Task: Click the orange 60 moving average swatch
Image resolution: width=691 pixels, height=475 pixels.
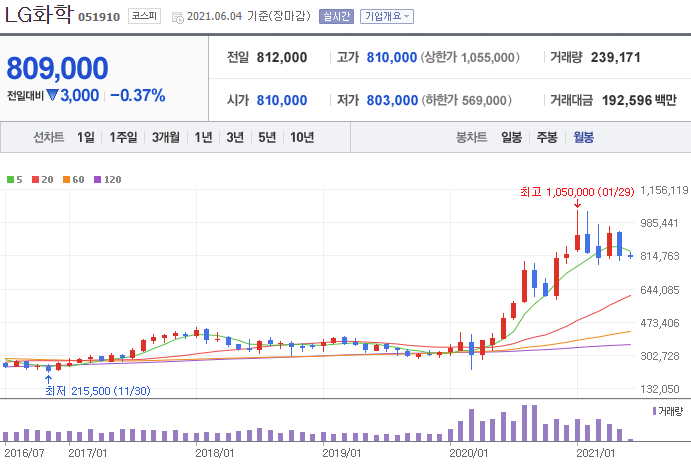Action: [x=67, y=180]
